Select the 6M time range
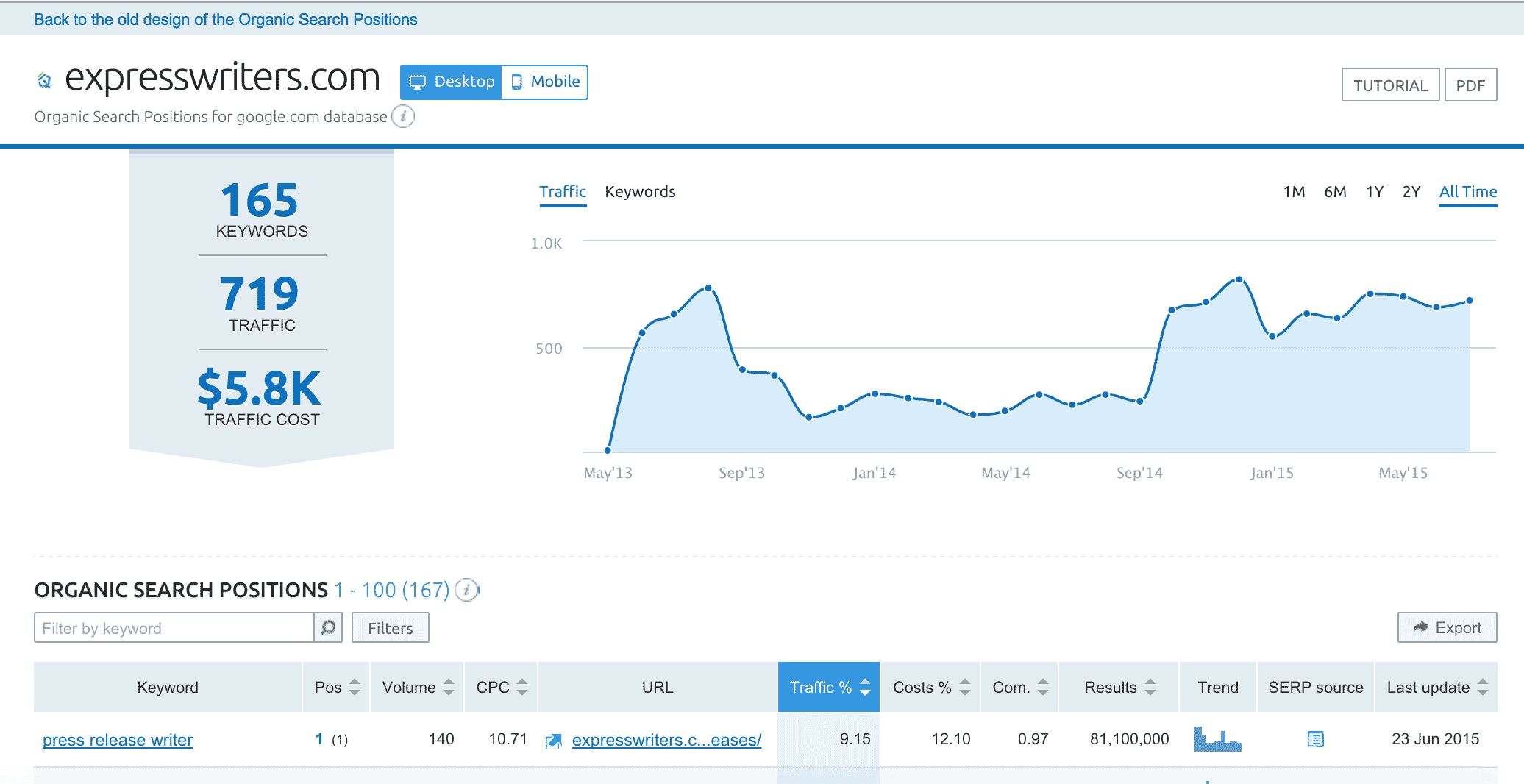1524x784 pixels. tap(1335, 192)
